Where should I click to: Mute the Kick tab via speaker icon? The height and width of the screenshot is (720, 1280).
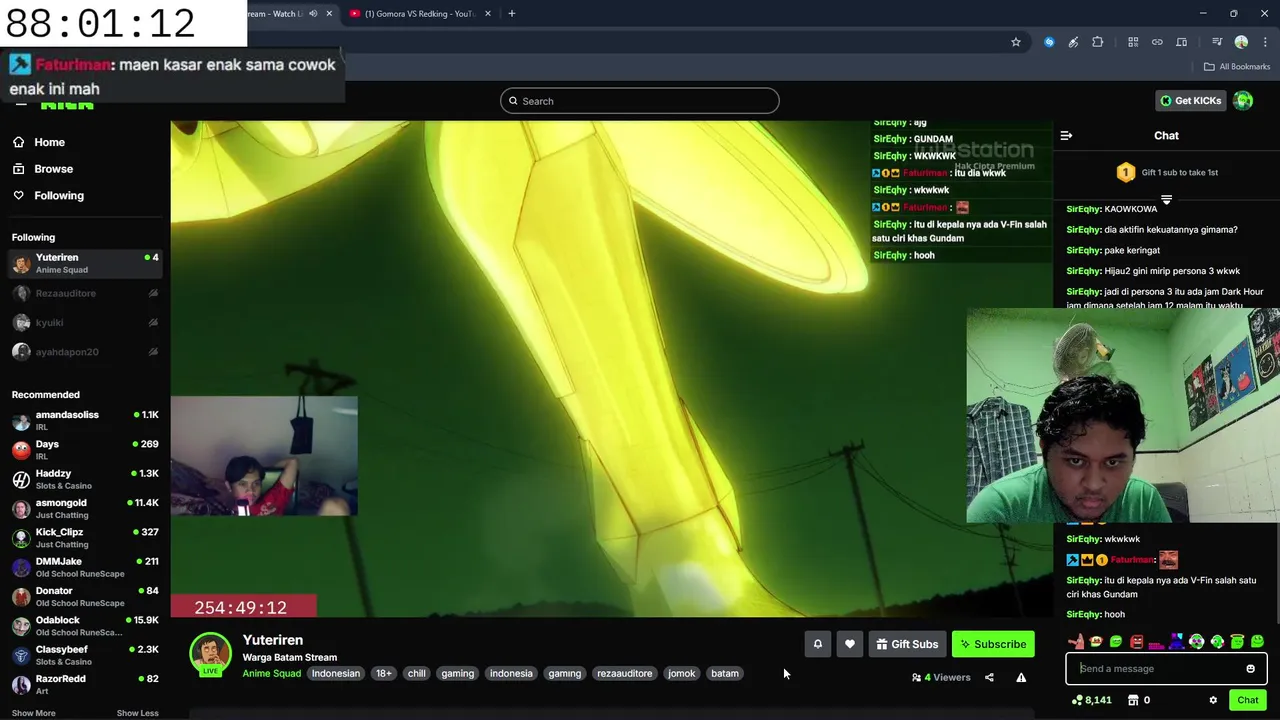pyautogui.click(x=313, y=14)
